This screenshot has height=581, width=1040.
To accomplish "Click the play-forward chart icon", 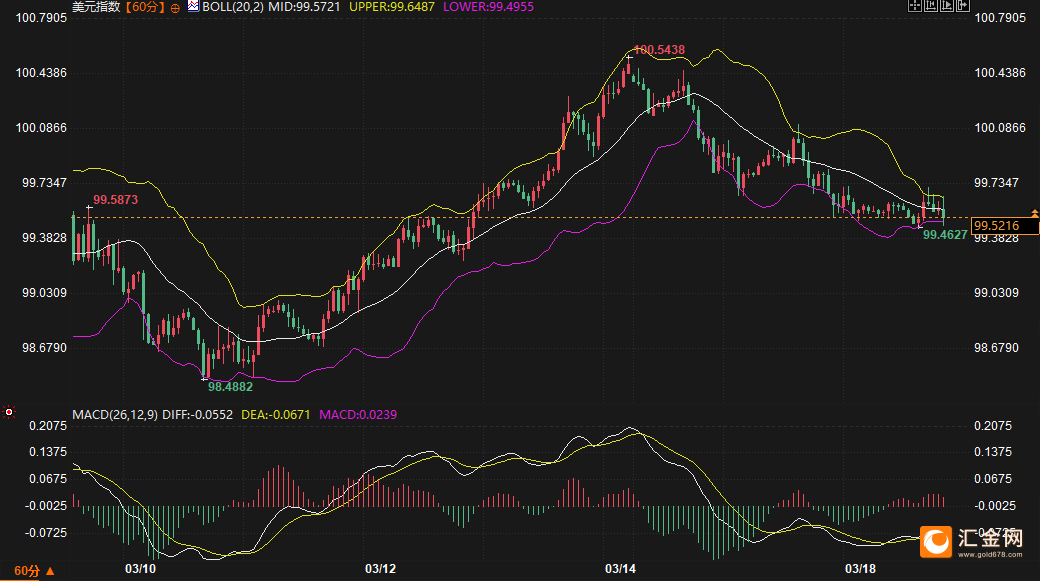I will pyautogui.click(x=946, y=6).
